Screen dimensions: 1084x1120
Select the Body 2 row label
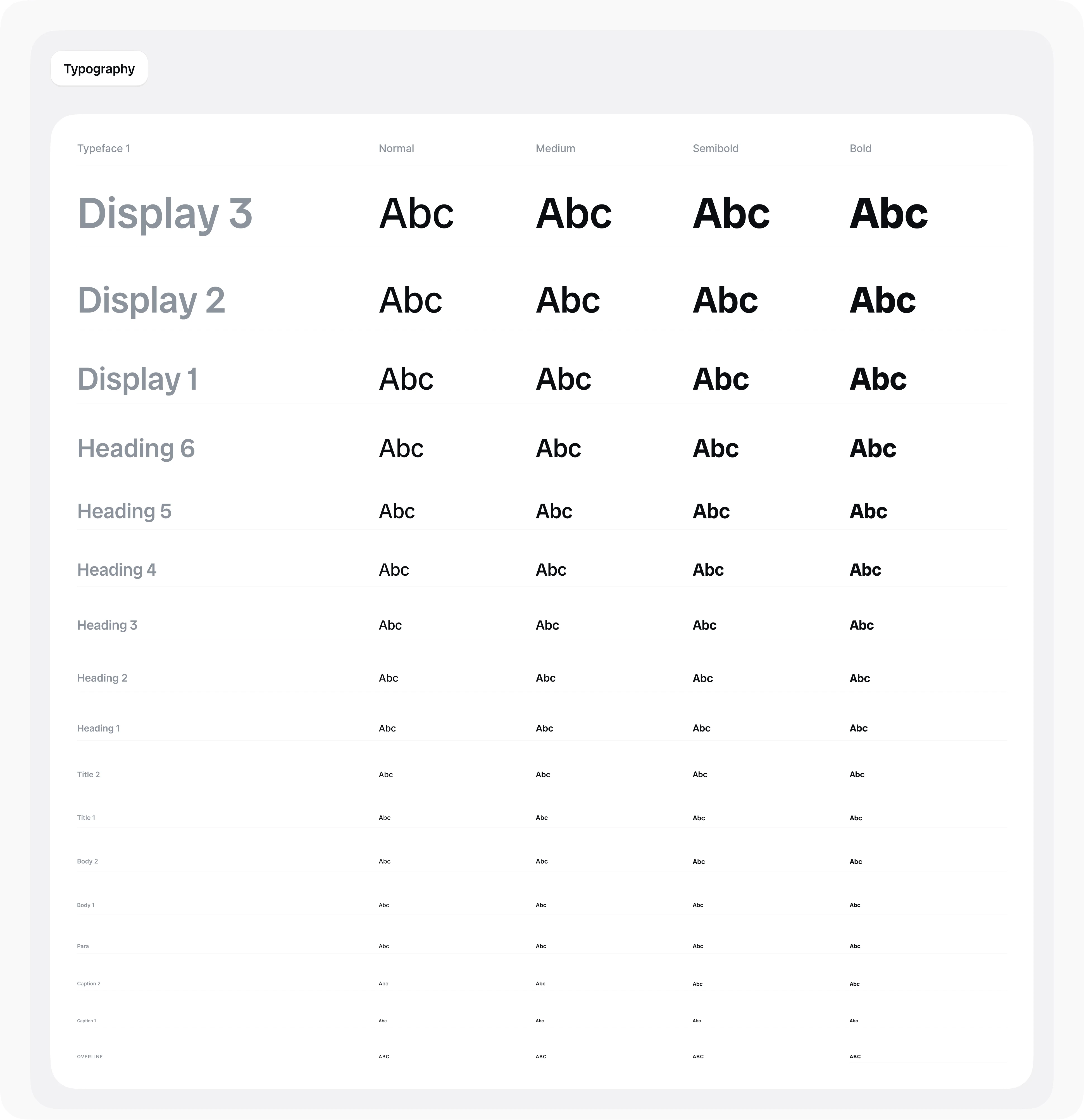(x=87, y=861)
